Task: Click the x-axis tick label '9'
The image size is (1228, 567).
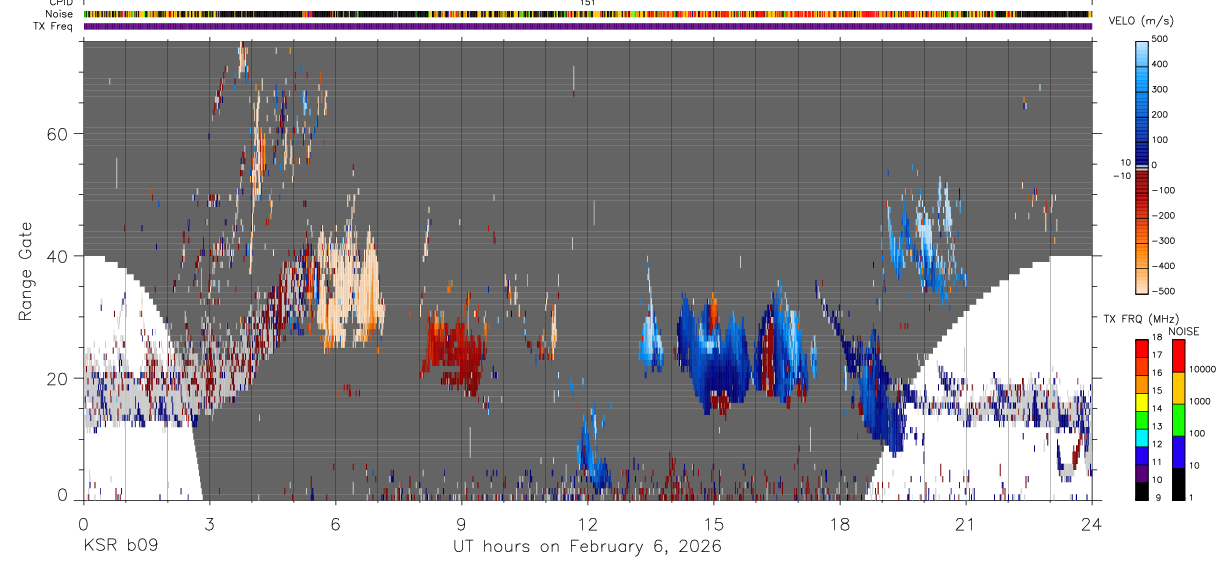Action: [x=461, y=524]
